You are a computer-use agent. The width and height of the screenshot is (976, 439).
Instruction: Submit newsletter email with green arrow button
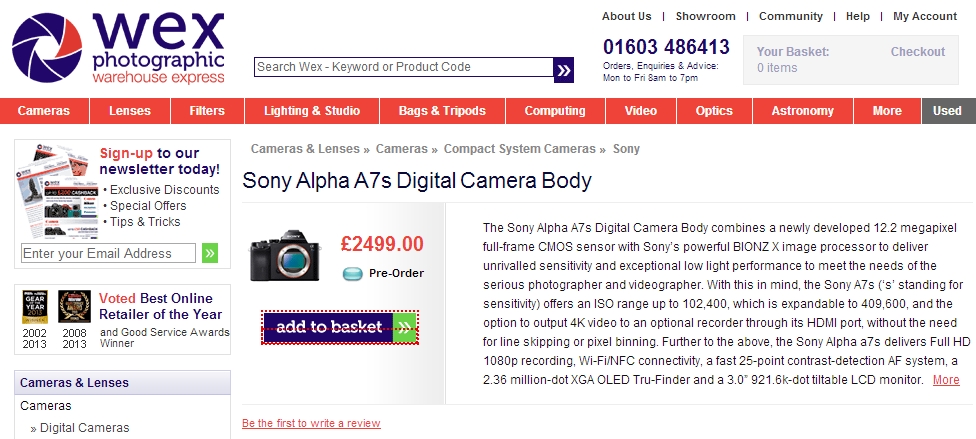click(210, 253)
